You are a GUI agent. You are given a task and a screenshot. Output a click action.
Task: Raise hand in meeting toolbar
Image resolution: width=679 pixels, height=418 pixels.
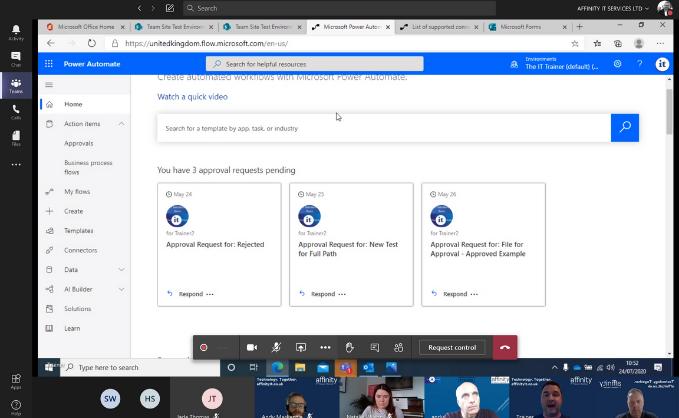point(349,347)
